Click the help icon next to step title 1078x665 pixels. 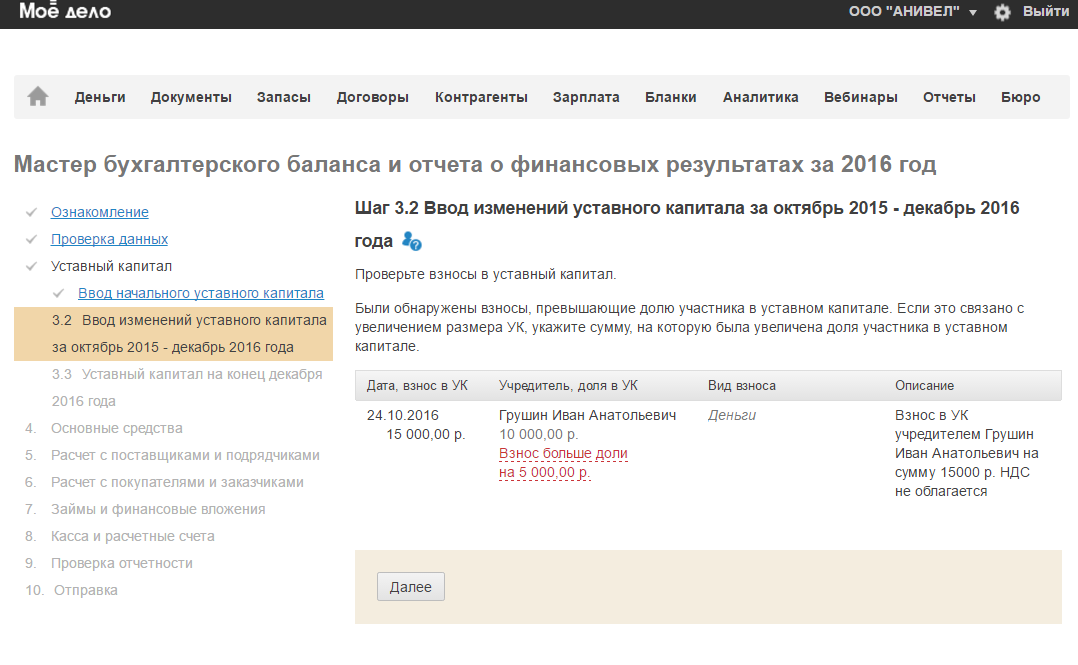click(x=411, y=241)
